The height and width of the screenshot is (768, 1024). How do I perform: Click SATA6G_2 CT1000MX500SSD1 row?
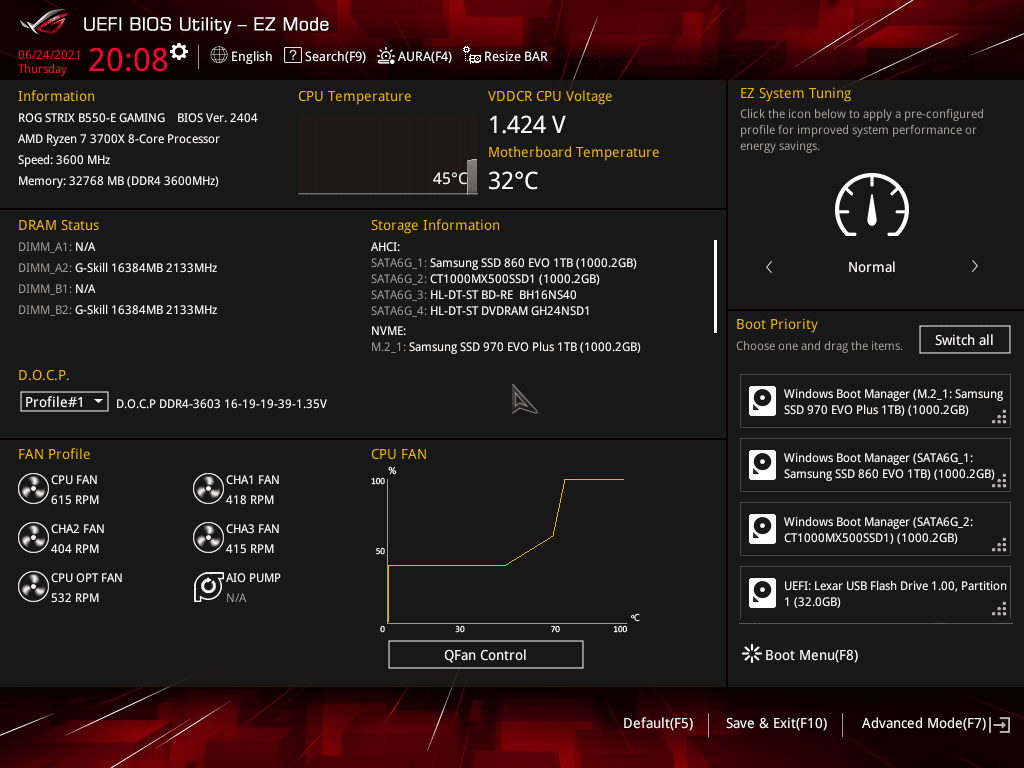coord(485,279)
